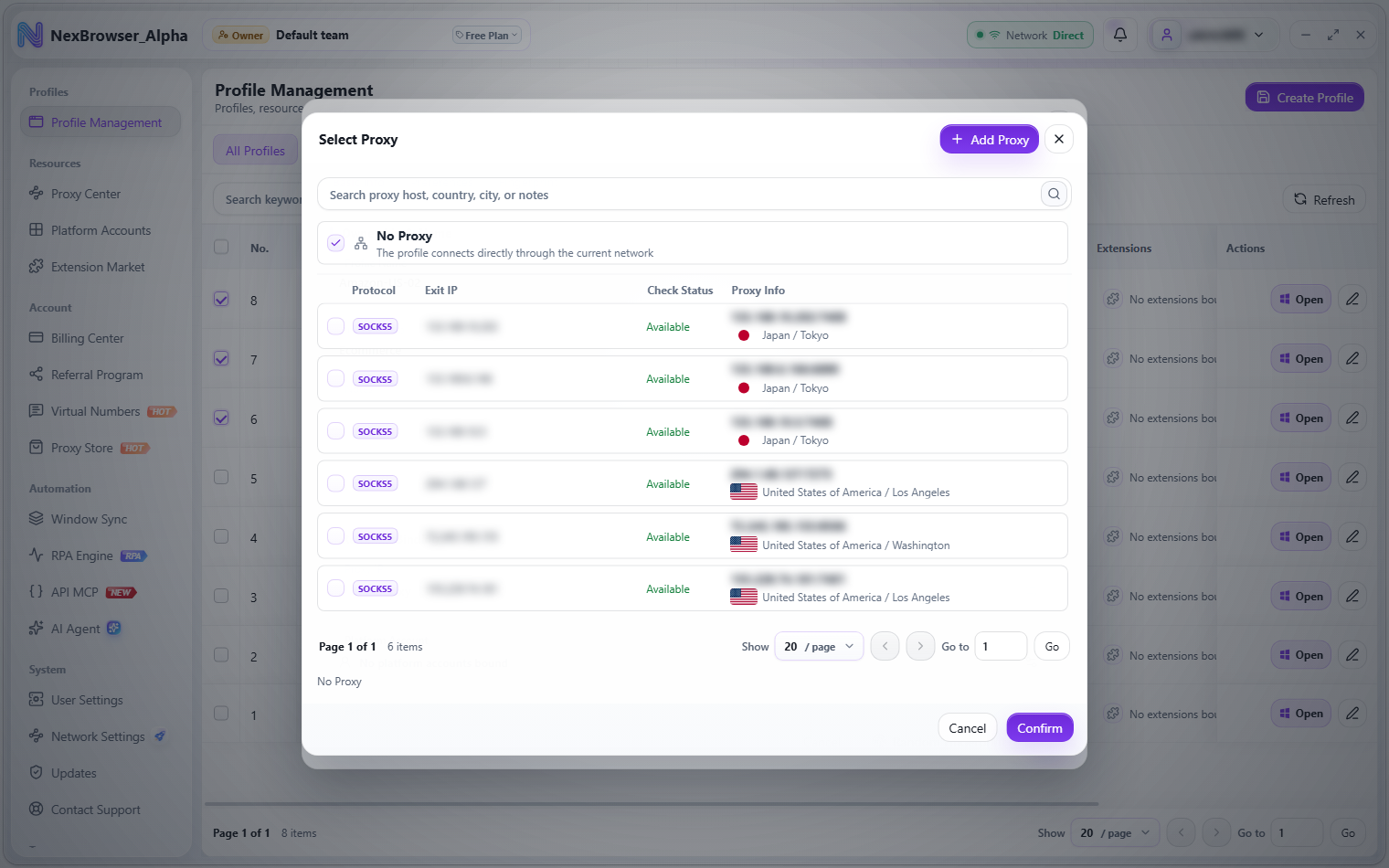Open Proxy Store in the sidebar

101,448
